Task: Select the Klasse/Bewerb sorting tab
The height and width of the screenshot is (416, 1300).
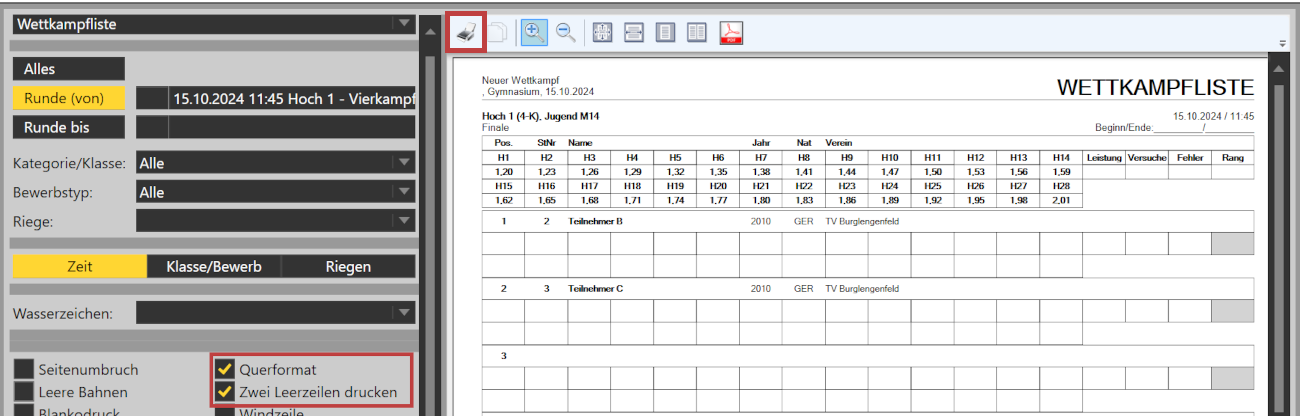Action: click(214, 266)
